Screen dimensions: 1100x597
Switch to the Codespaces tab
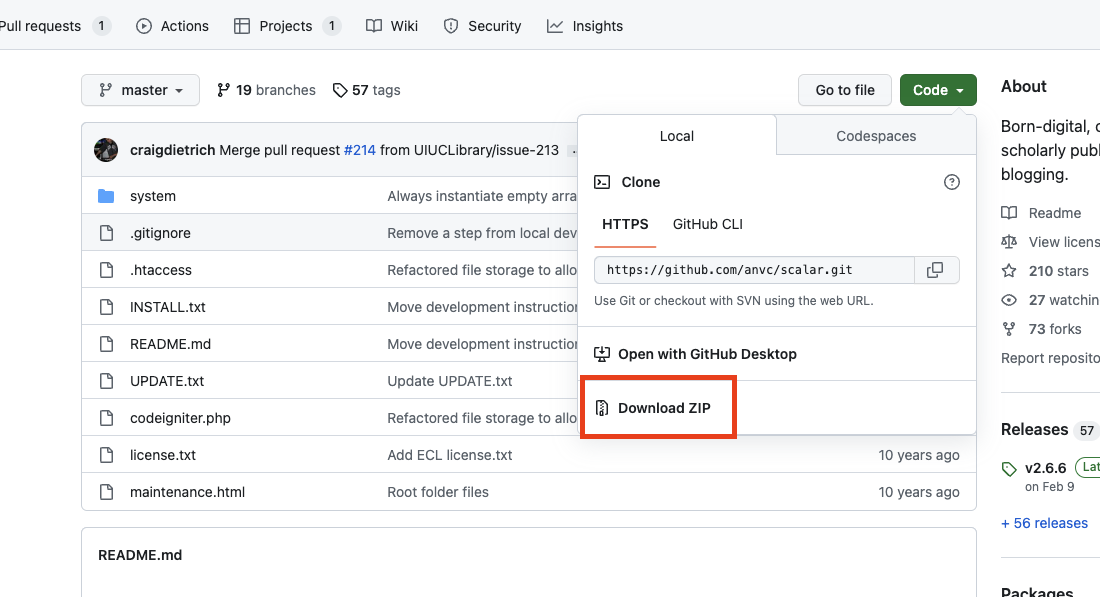pos(876,136)
